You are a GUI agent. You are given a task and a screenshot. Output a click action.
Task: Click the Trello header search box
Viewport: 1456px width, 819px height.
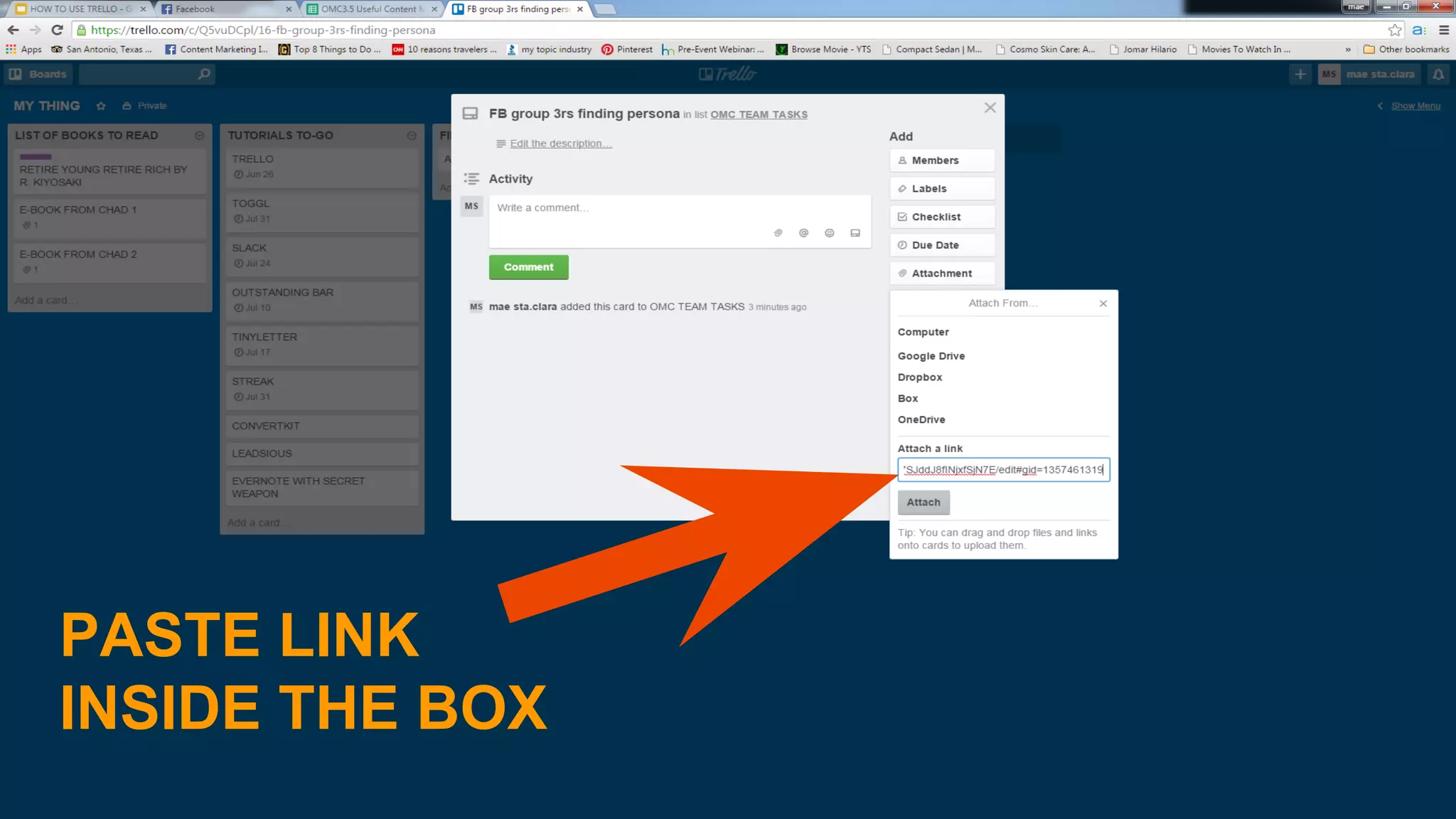coord(146,74)
